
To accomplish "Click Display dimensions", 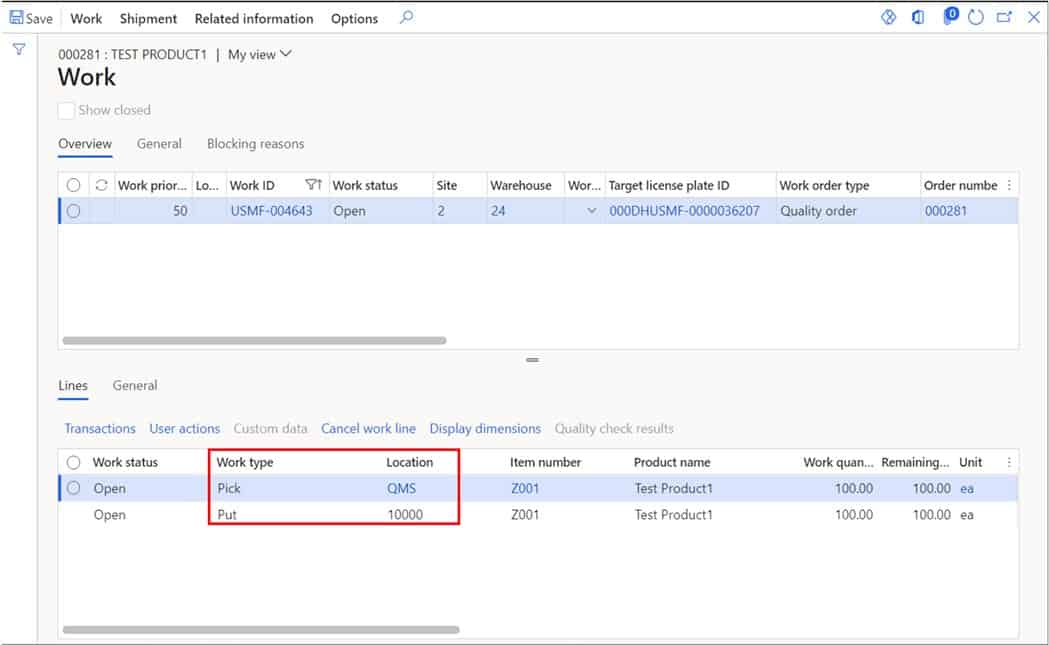I will [x=485, y=429].
